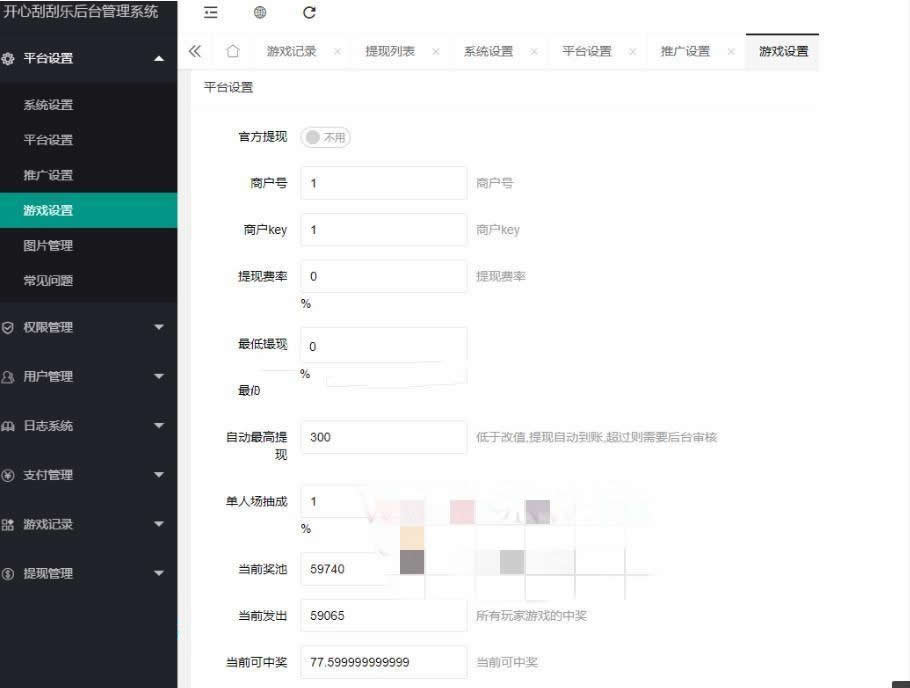910x688 pixels.
Task: Click the 当前可中奖 input field
Action: (384, 662)
